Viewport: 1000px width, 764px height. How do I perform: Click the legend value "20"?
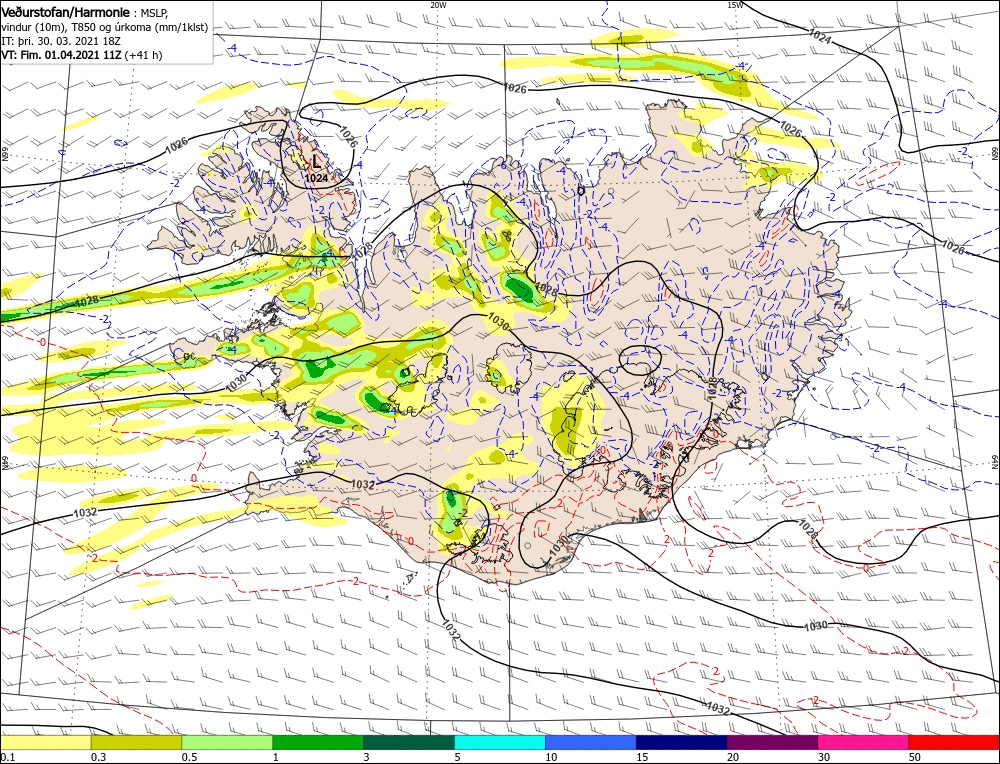pyautogui.click(x=733, y=757)
